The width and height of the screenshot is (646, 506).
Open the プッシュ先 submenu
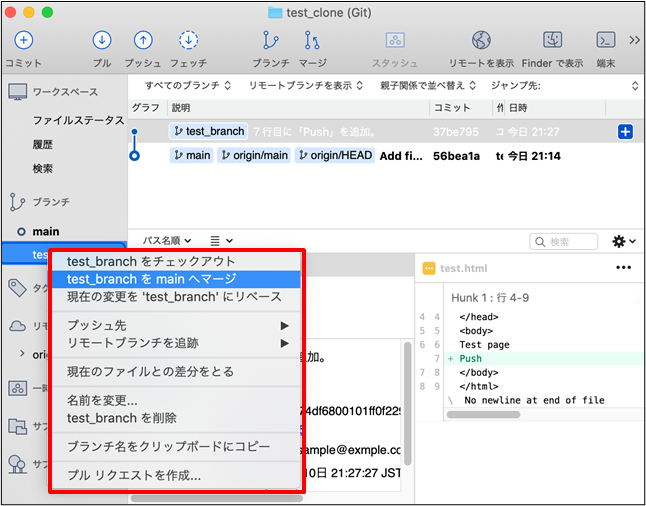[176, 326]
